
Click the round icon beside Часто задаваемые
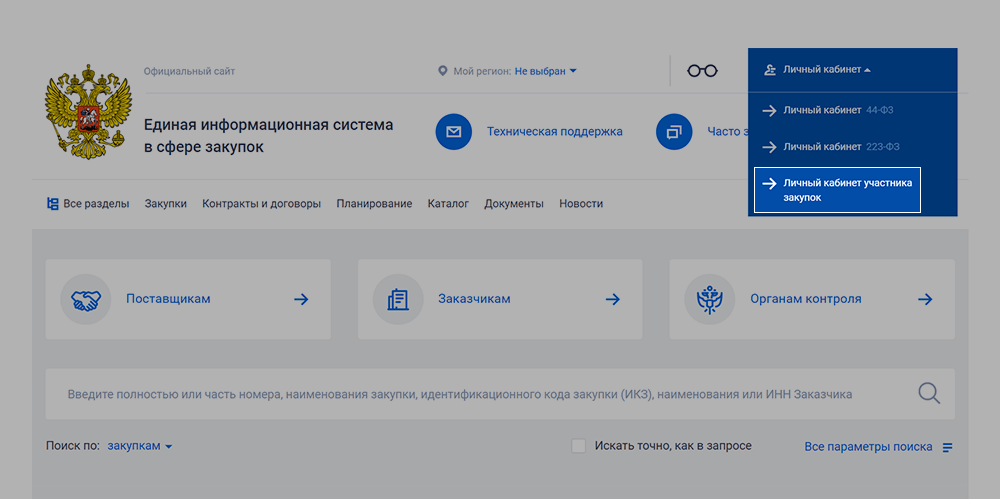[x=674, y=132]
